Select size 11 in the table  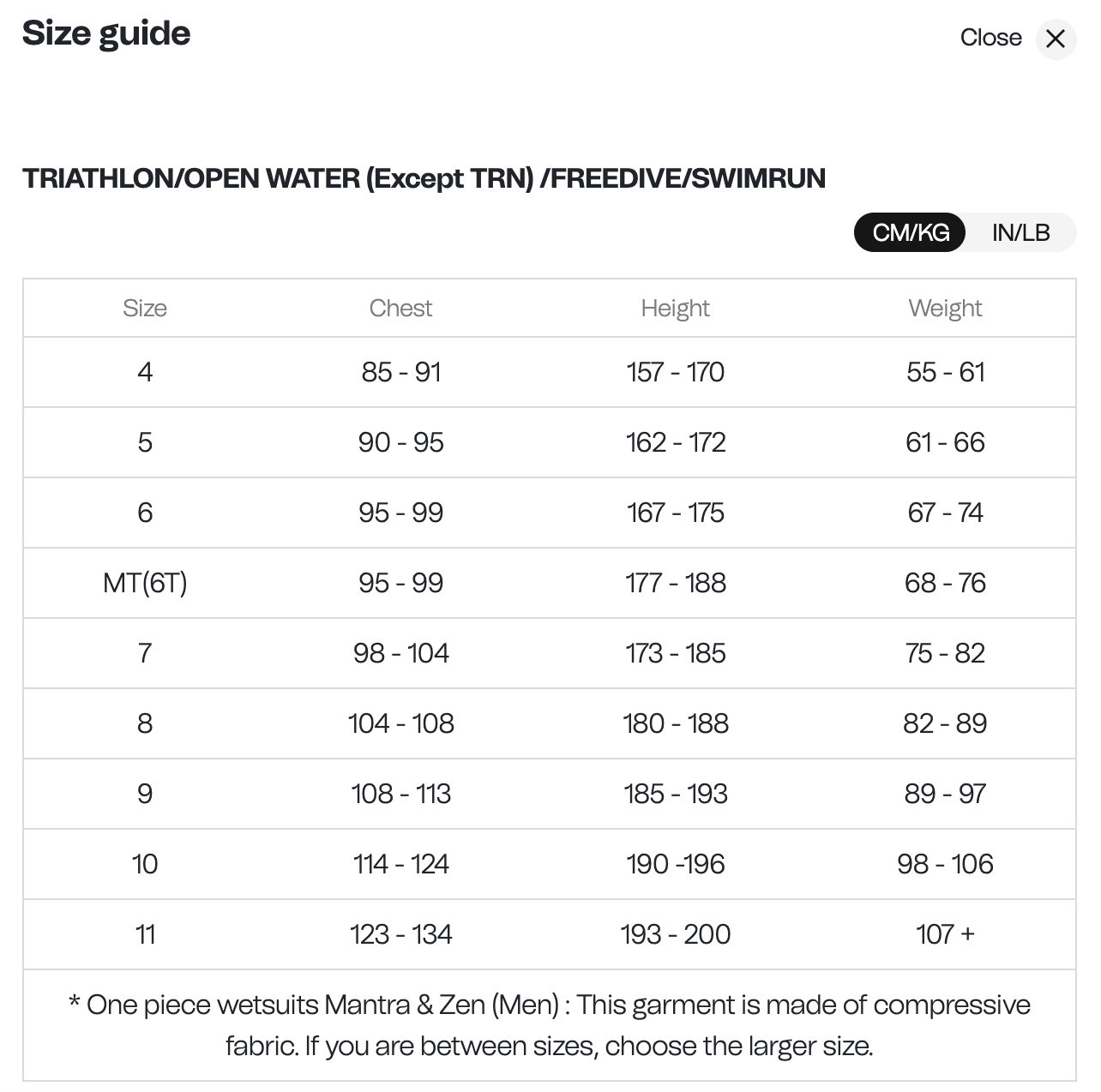click(145, 934)
